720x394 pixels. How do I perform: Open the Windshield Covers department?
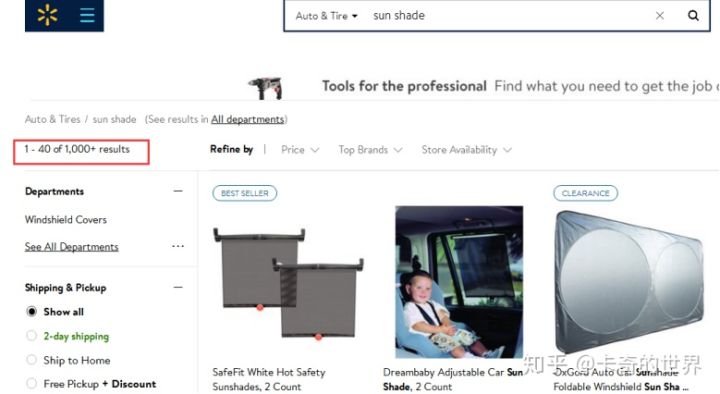66,220
